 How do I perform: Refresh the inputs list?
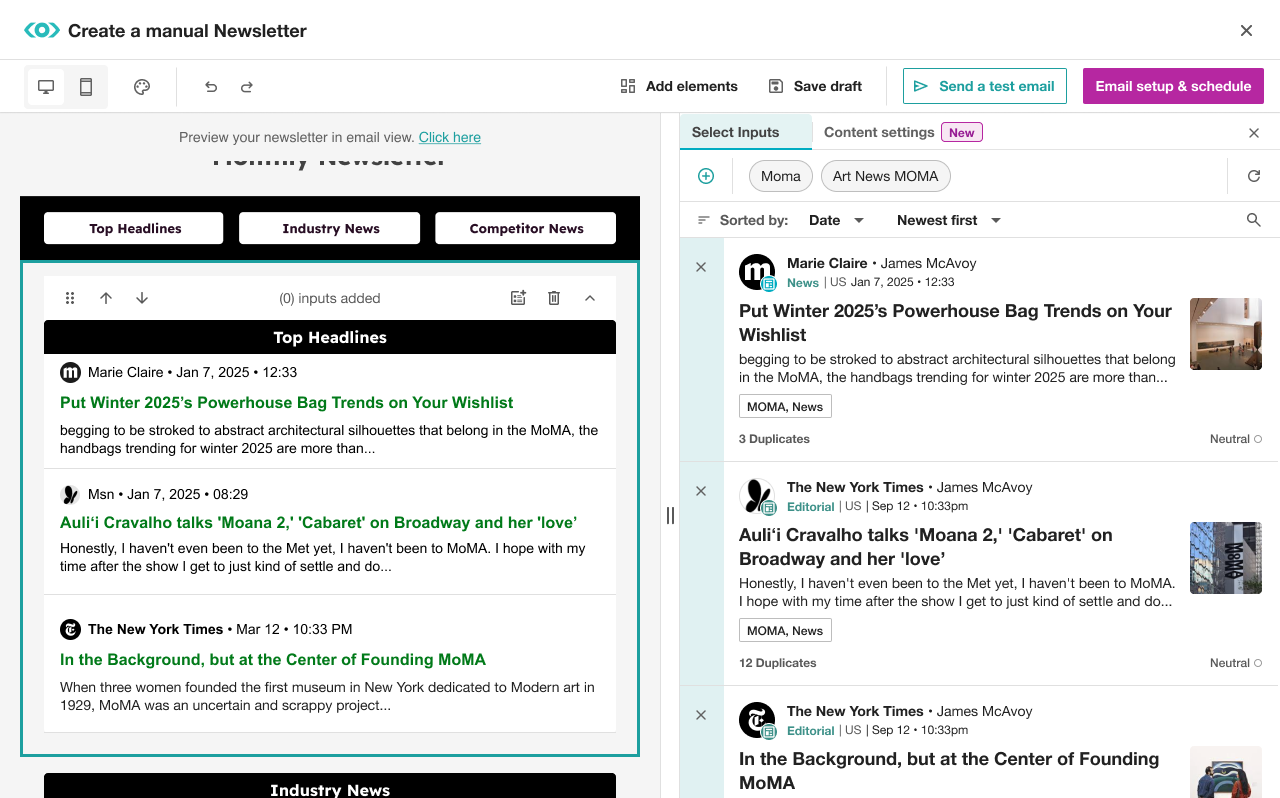tap(1253, 175)
